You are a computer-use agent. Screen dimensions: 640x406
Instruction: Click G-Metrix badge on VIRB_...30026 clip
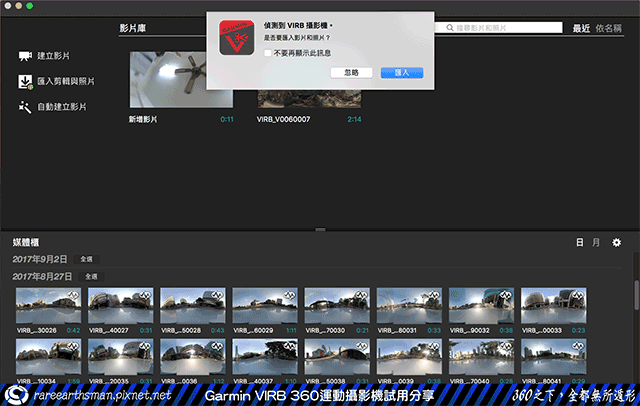point(73,295)
